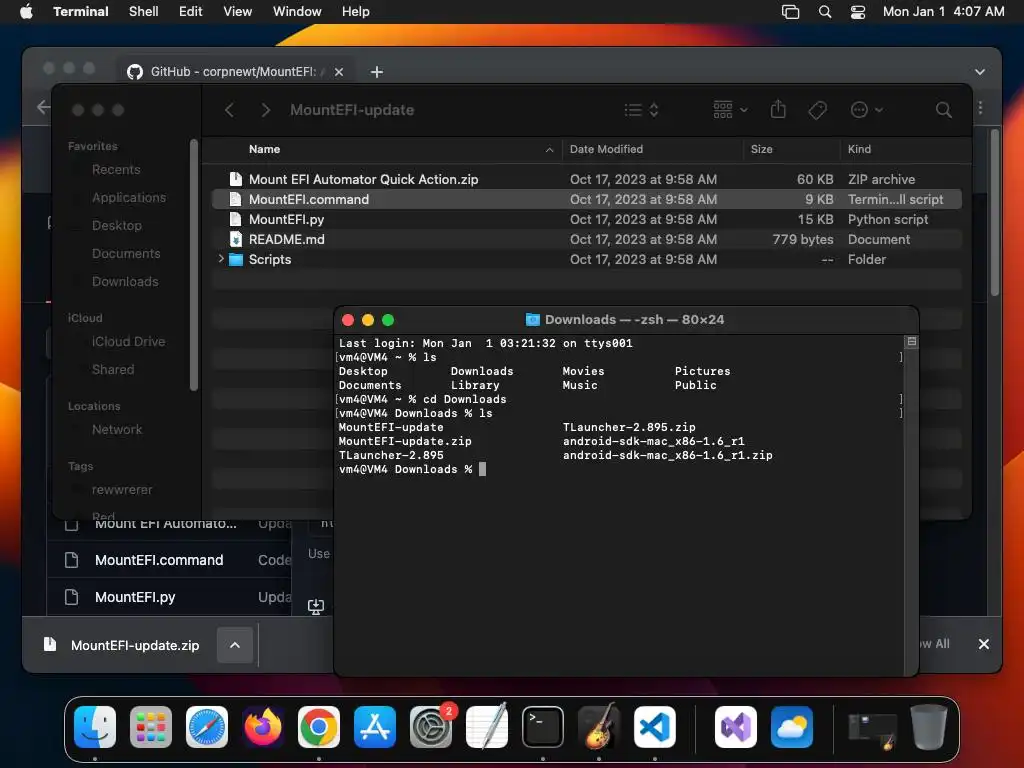Select README.md in Finder list

coord(586,239)
